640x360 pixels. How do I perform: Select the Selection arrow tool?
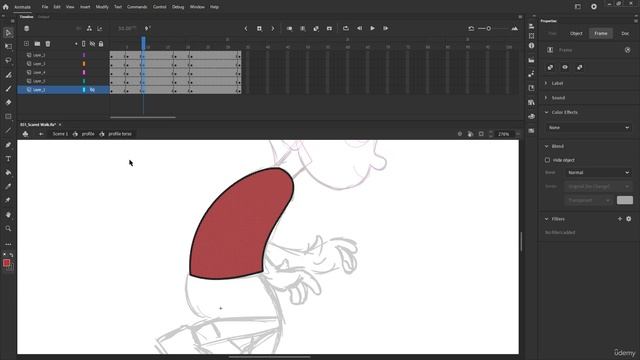pyautogui.click(x=8, y=33)
